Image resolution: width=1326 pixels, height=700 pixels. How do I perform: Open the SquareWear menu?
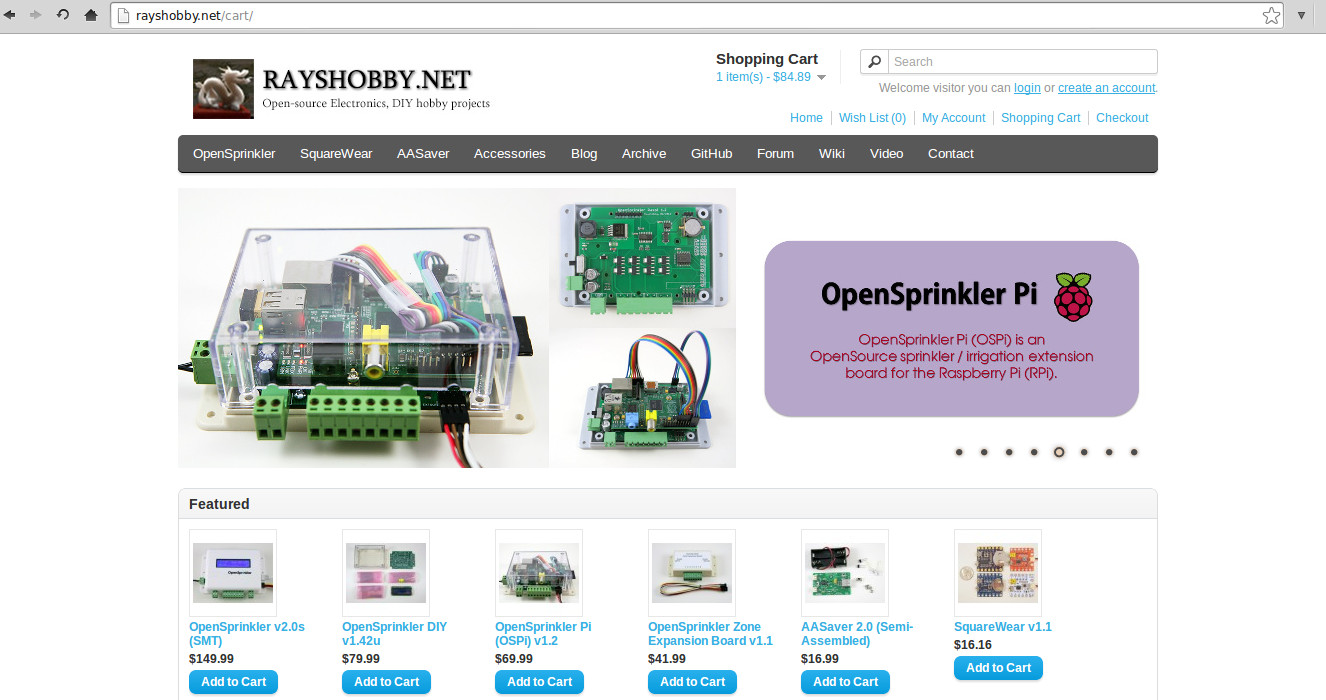336,154
